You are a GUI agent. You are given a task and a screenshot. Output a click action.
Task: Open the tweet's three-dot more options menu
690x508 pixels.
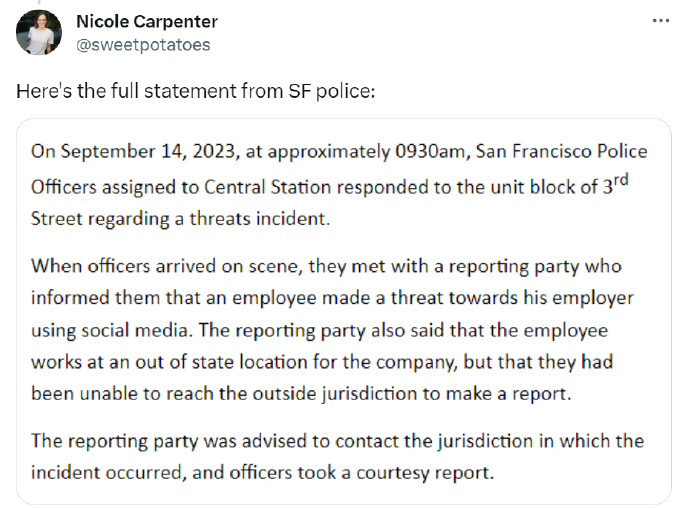pos(661,21)
